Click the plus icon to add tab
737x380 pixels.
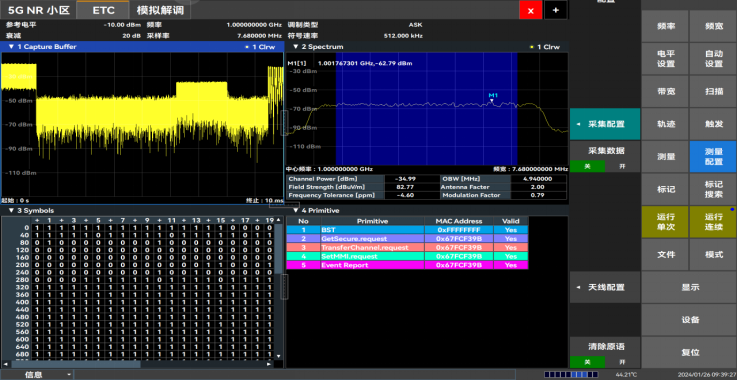pyautogui.click(x=556, y=10)
